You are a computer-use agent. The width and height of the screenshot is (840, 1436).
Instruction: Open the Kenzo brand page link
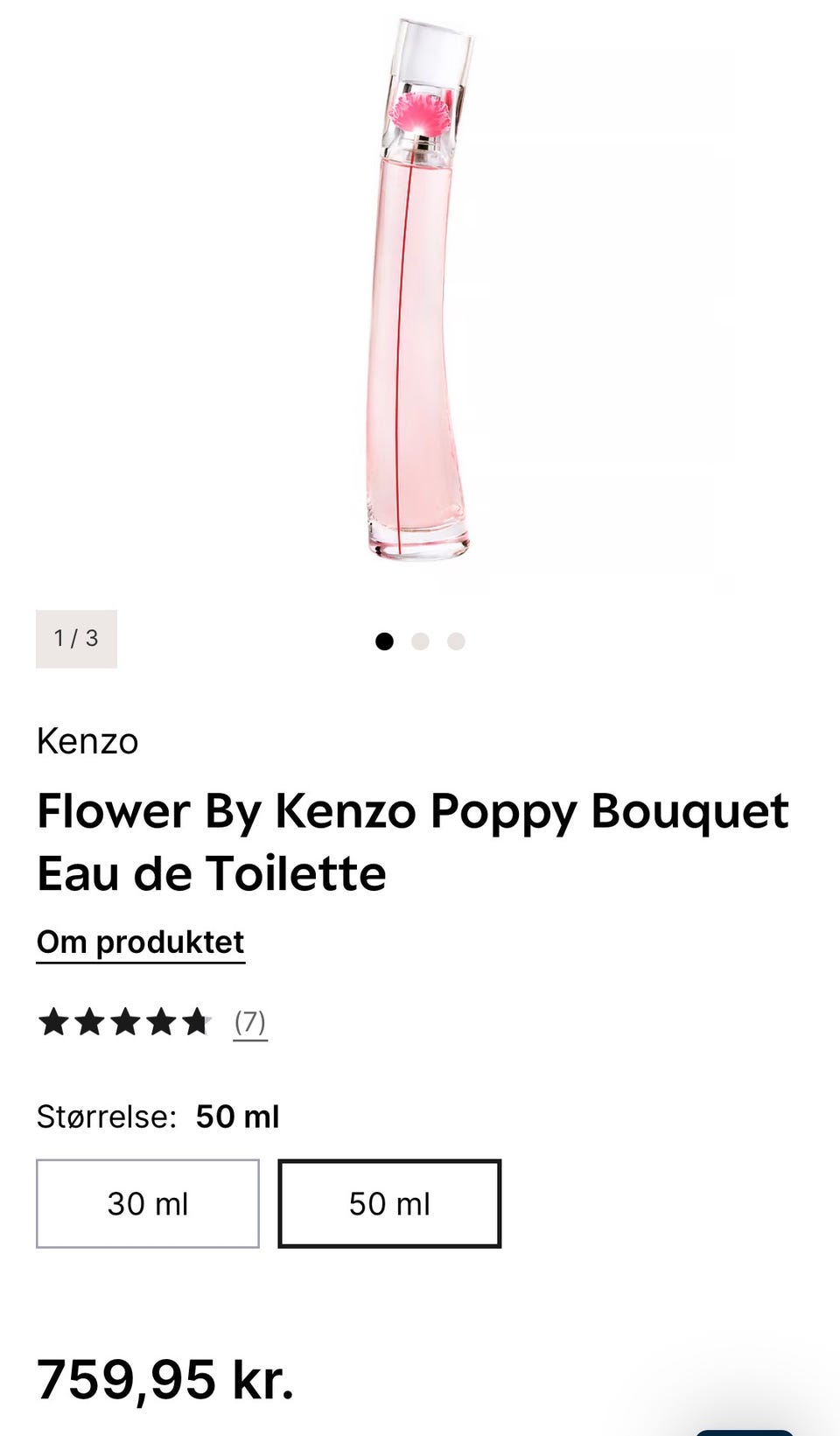click(87, 741)
